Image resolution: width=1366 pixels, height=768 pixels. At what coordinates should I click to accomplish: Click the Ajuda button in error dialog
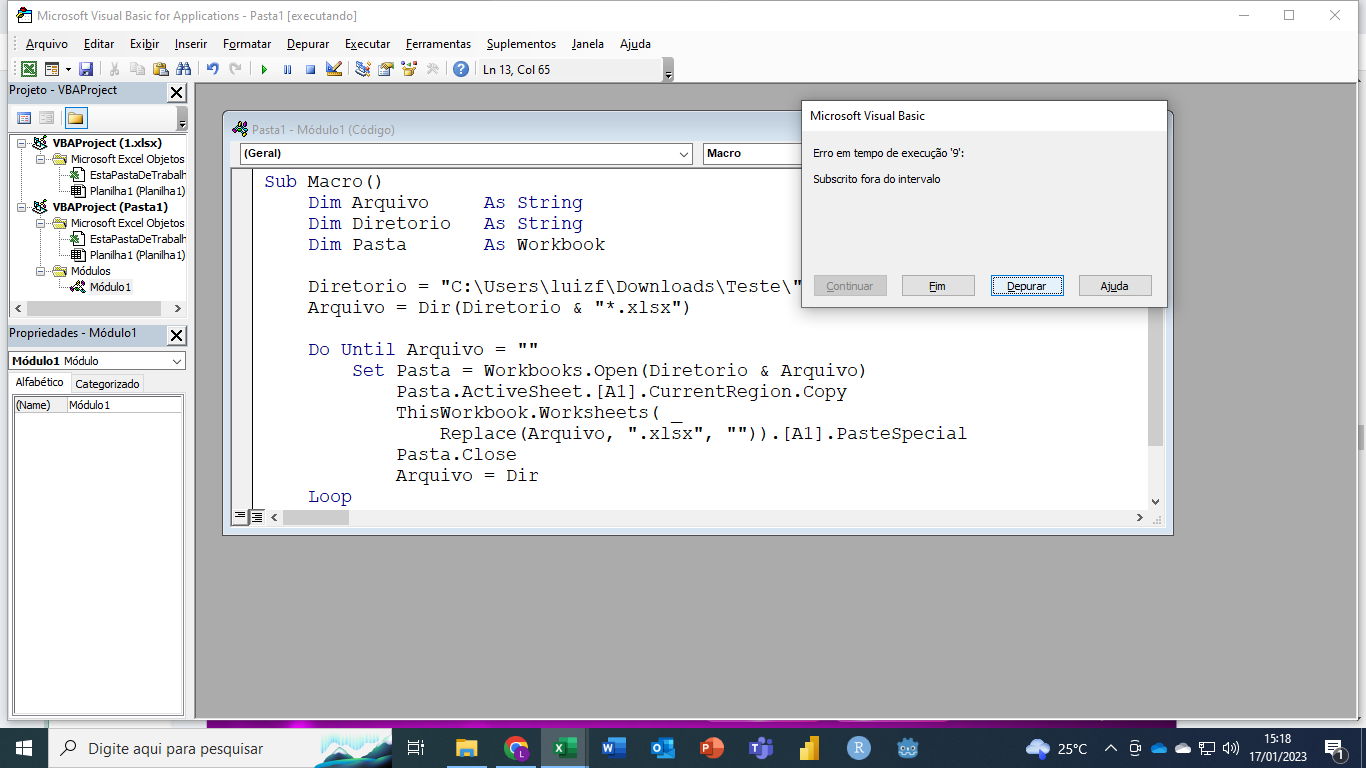pos(1115,286)
